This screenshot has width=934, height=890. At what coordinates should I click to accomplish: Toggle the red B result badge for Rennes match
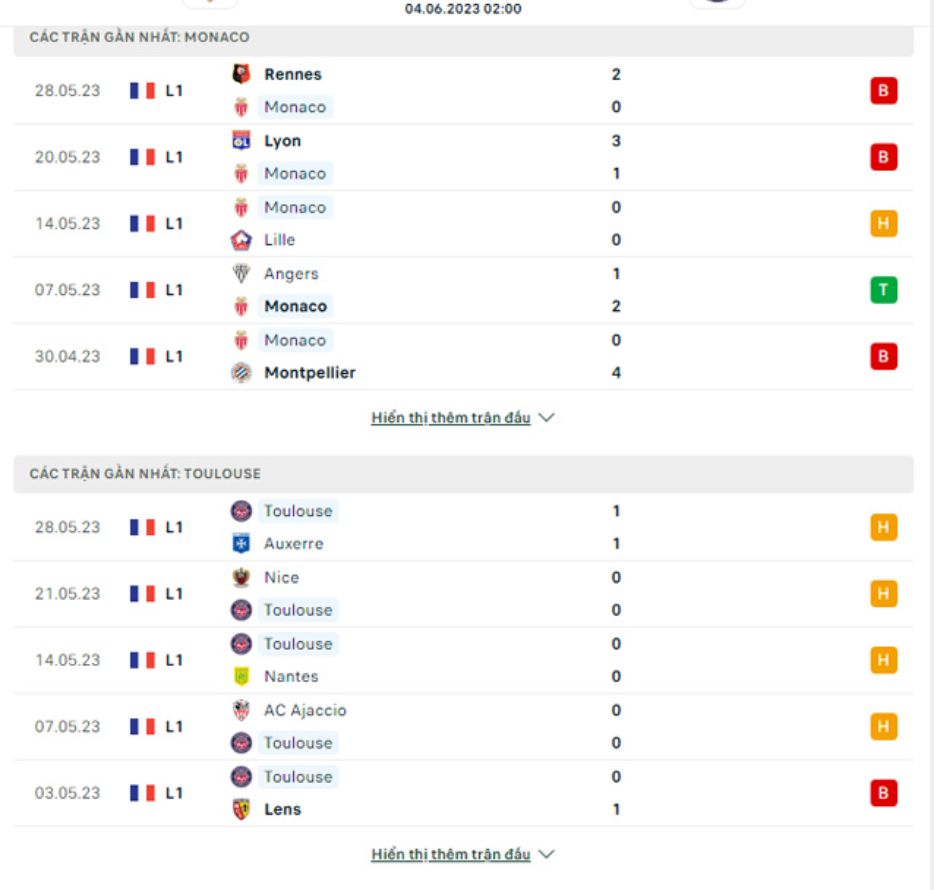point(883,90)
